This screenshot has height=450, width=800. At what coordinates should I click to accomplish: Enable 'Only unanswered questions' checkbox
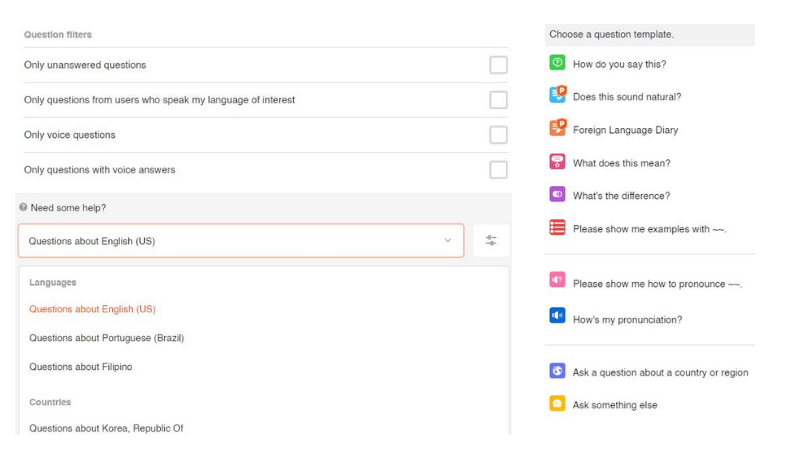(x=498, y=65)
